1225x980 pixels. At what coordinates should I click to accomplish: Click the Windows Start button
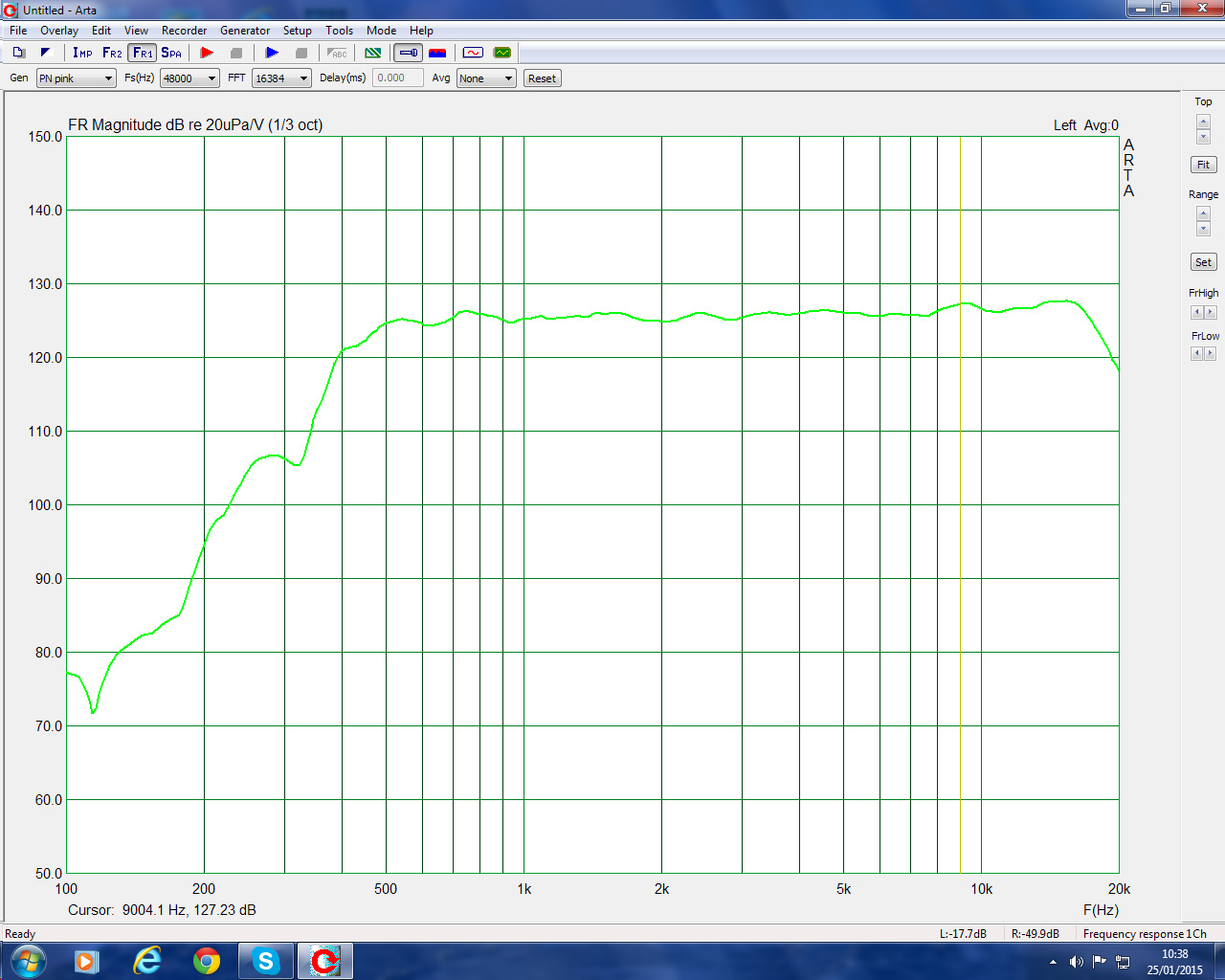pyautogui.click(x=27, y=961)
